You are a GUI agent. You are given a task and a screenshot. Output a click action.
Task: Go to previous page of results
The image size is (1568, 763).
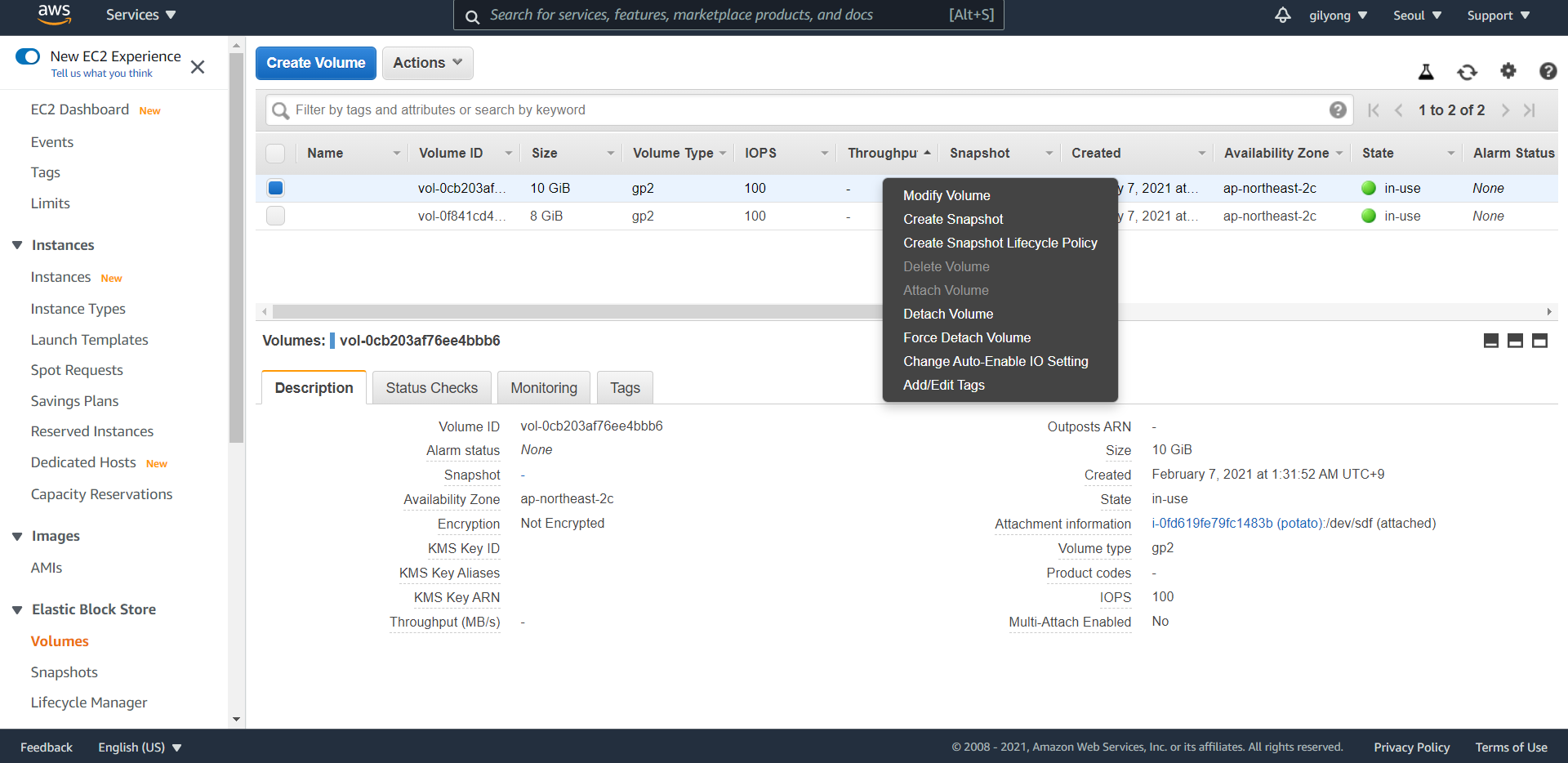1399,110
